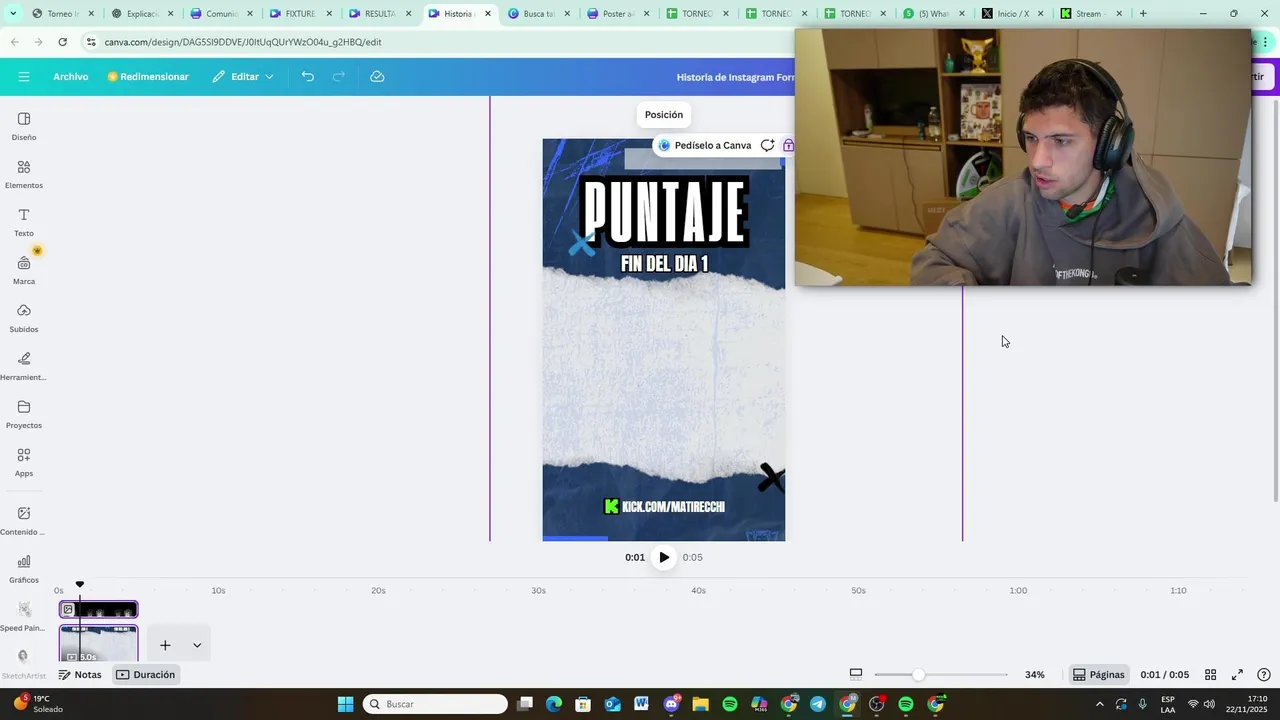Open the Proyectos folder panel
Screen dimensions: 1280x720
(24, 414)
